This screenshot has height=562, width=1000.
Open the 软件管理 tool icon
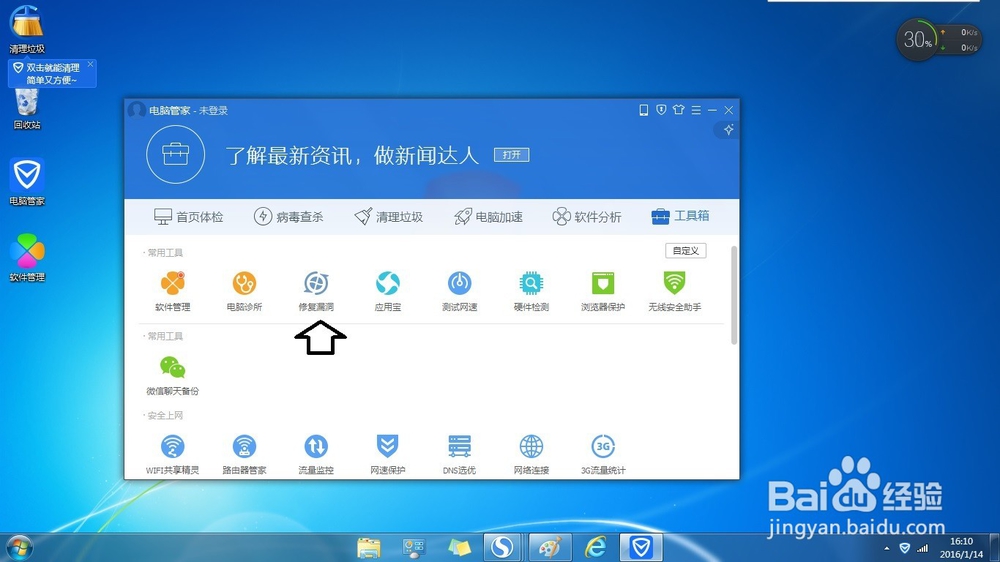[x=172, y=283]
